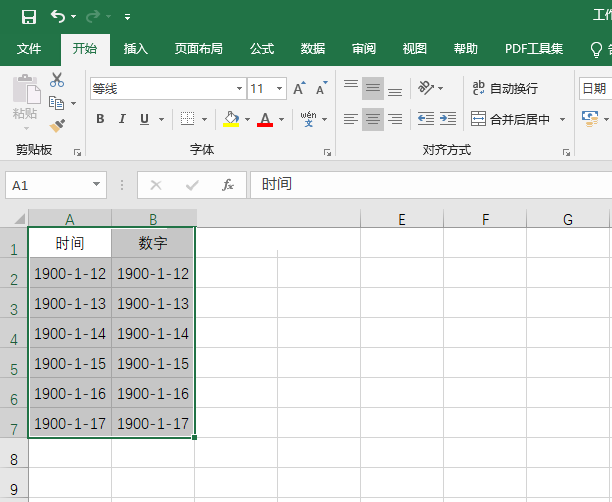This screenshot has width=612, height=502.
Task: Open 合并后居中 dropdown arrow
Action: pyautogui.click(x=562, y=119)
